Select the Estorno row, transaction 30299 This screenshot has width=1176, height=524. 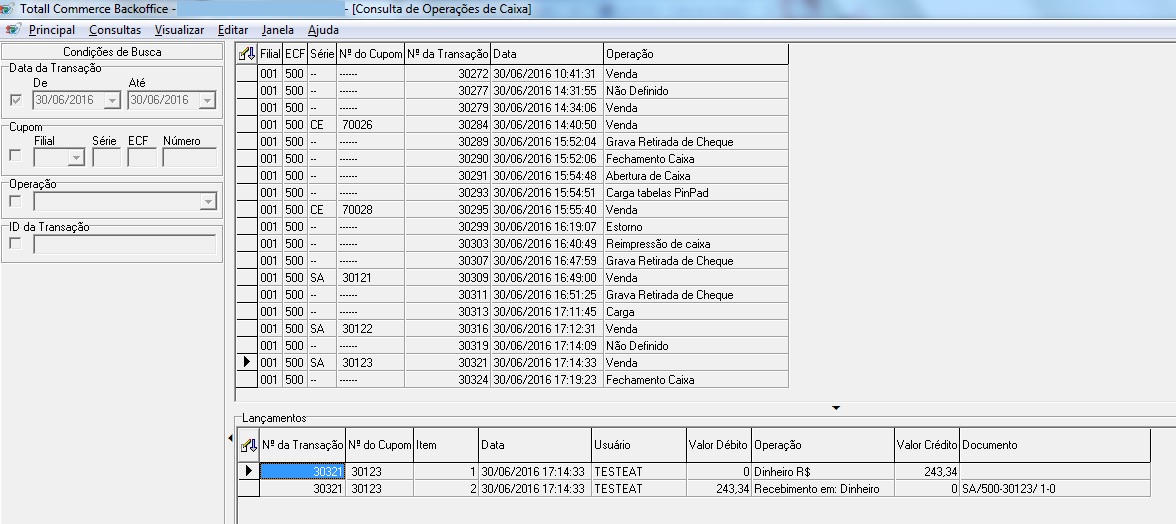623,227
